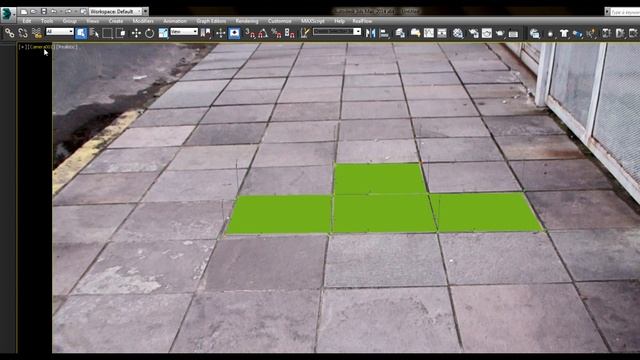Open Edit Named Selection Sets icon
The width and height of the screenshot is (640, 360).
305,33
